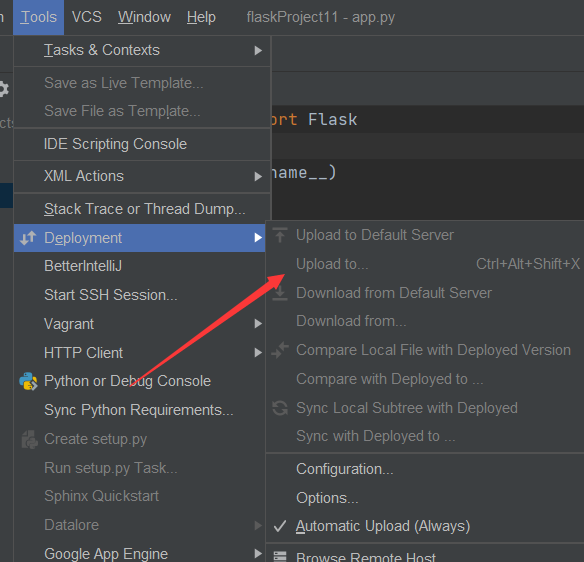This screenshot has width=584, height=562.
Task: Select the Deployment menu item
Action: [139, 238]
